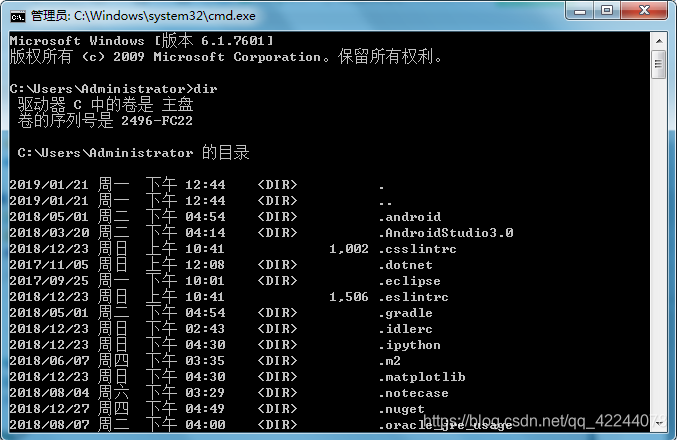The height and width of the screenshot is (440, 677).
Task: Click '<DIR>' in the .gradle row
Action: pyautogui.click(x=277, y=313)
